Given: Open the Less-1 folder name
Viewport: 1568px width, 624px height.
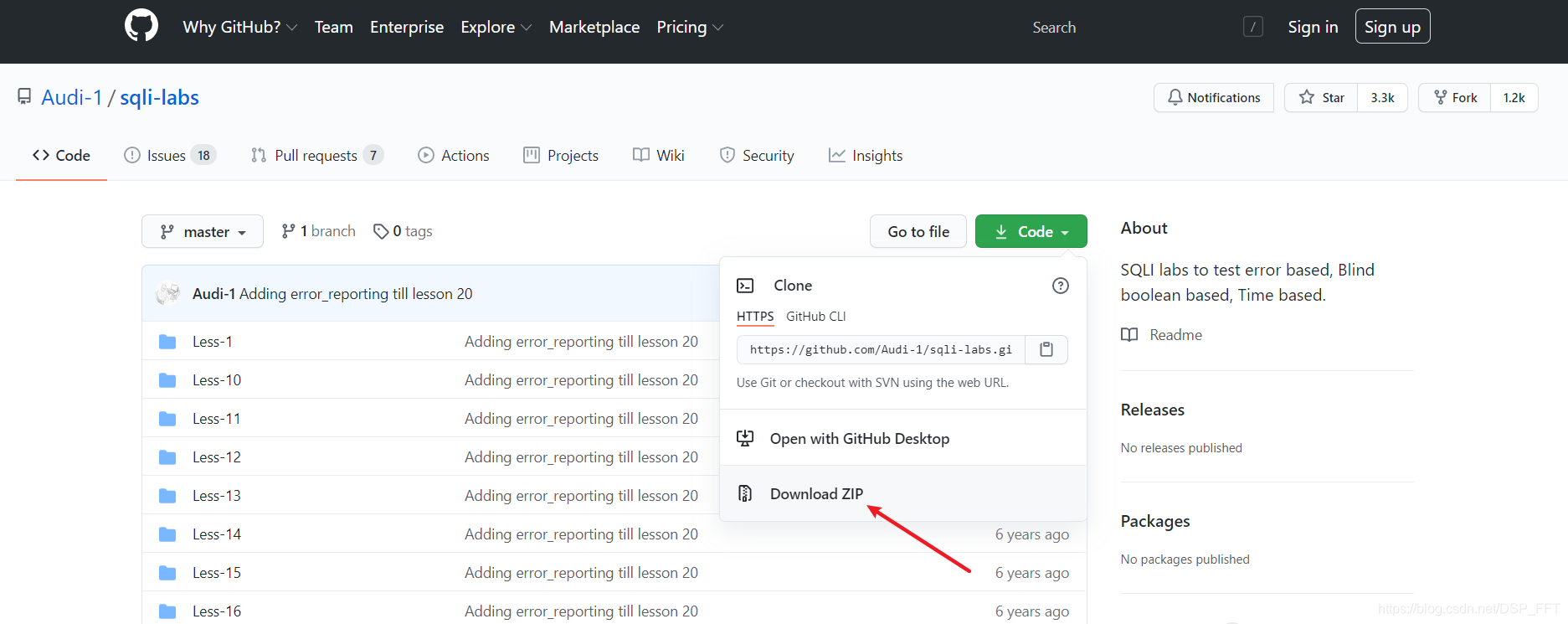Looking at the screenshot, I should pos(213,342).
